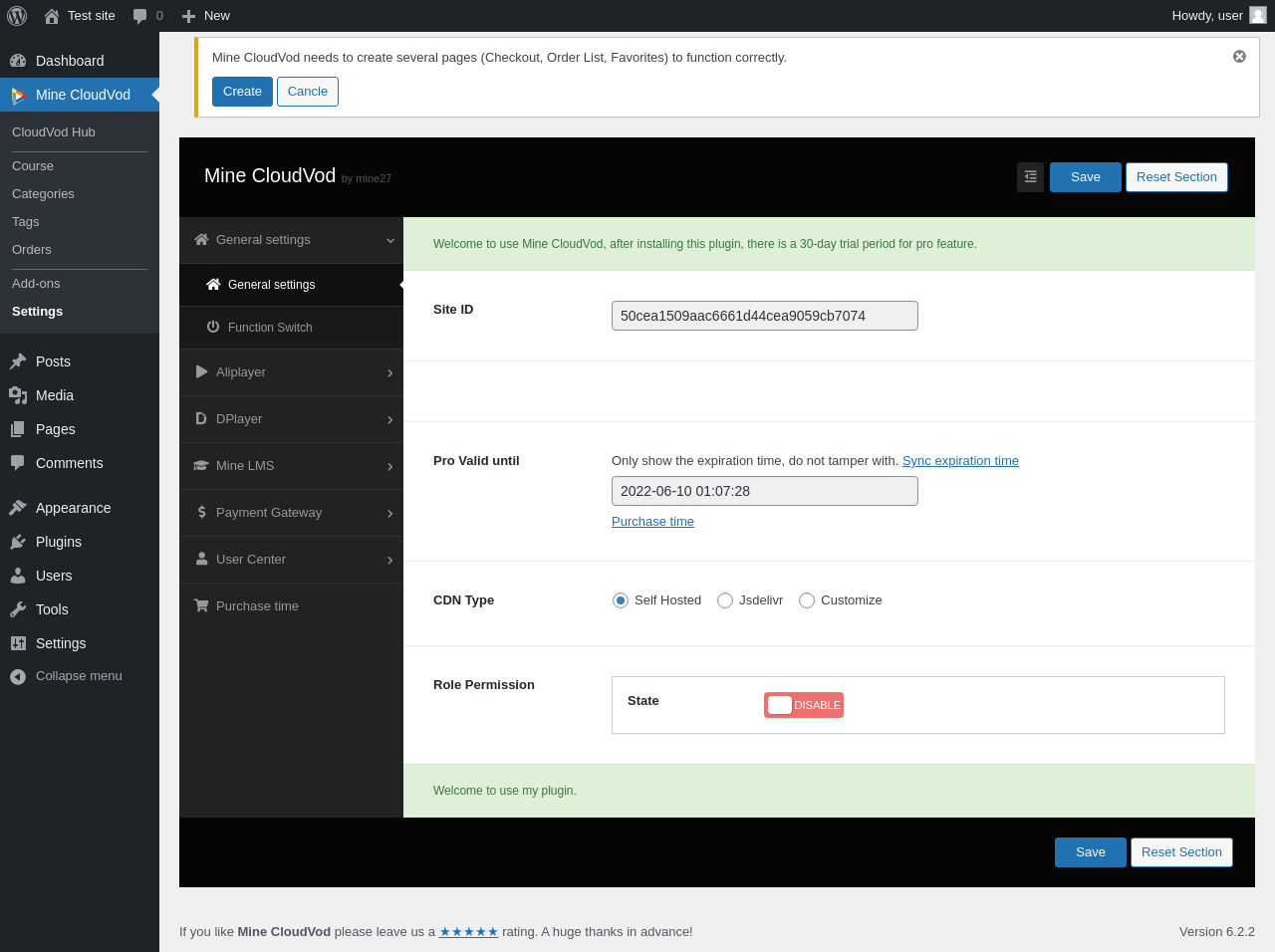
Task: Open the comments bubble icon in admin bar
Action: click(x=140, y=16)
